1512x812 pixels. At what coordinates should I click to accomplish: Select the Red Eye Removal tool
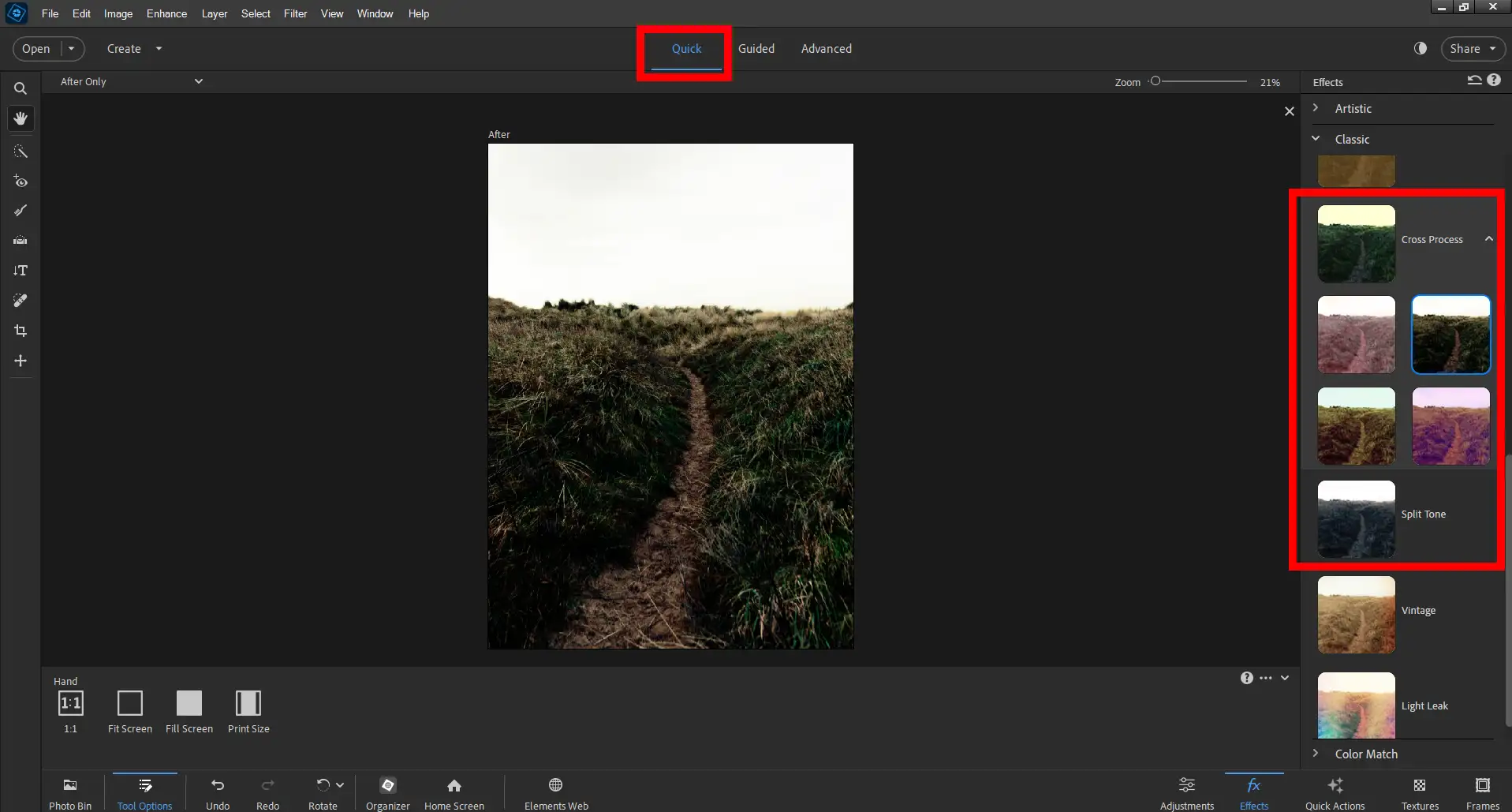[21, 181]
